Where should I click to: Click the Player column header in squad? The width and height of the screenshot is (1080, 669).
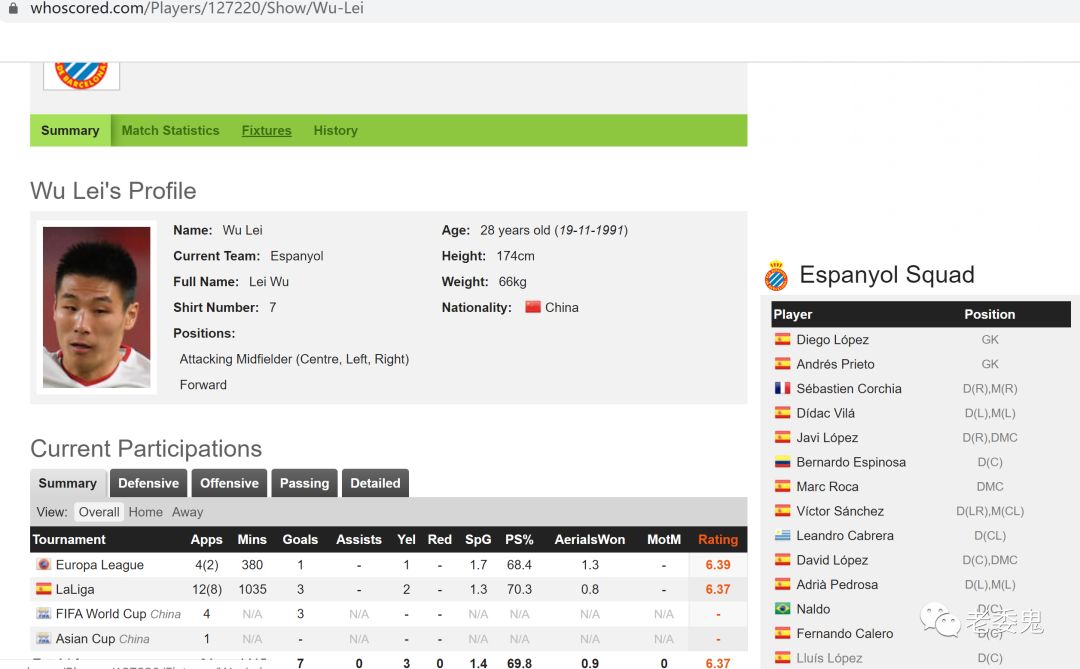coord(793,314)
